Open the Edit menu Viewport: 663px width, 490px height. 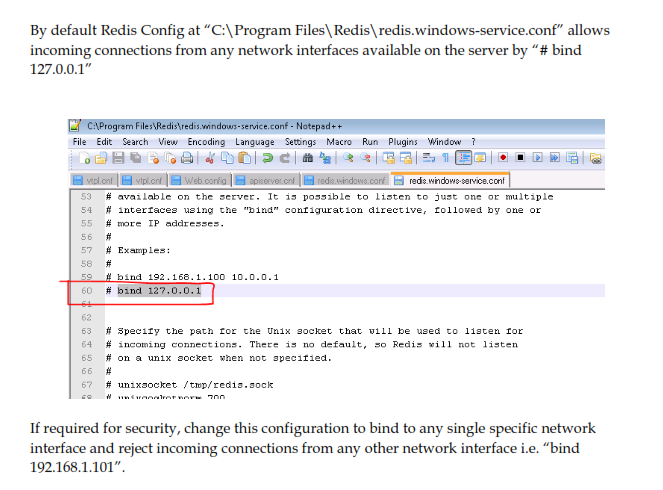[x=104, y=142]
